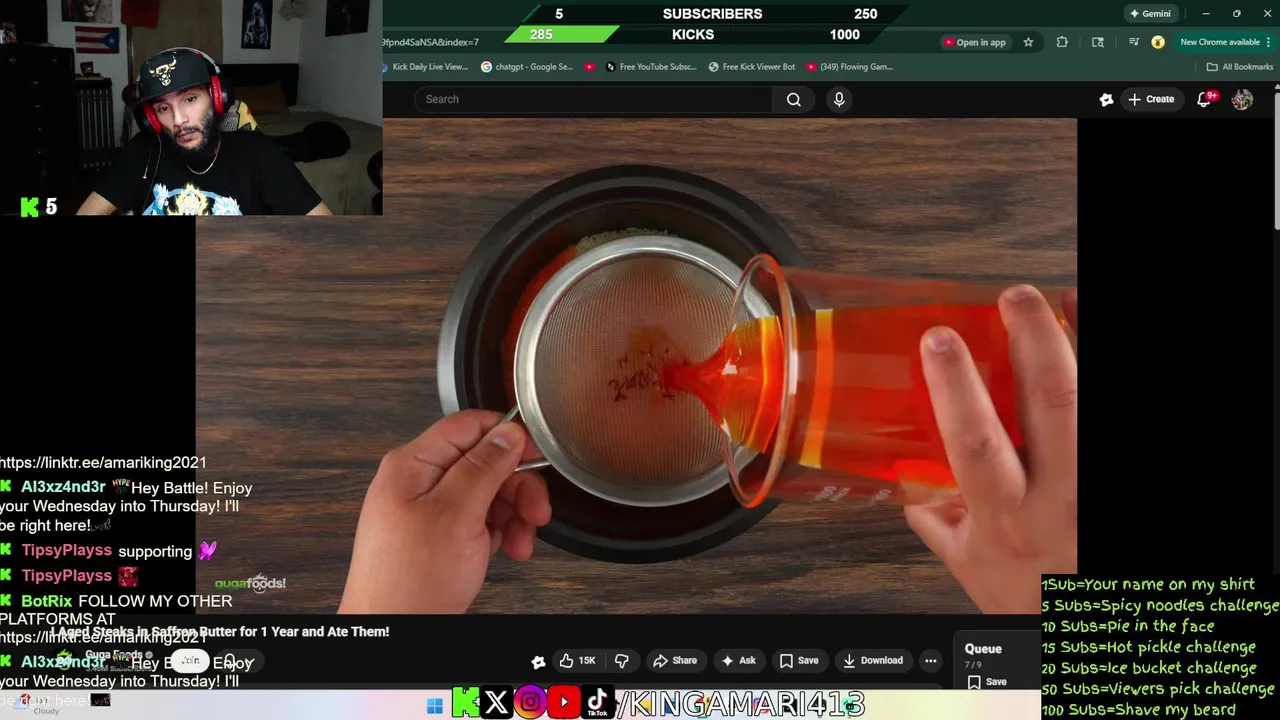Open Chrome media controls icon
Viewport: 1280px width, 720px height.
click(x=1133, y=42)
